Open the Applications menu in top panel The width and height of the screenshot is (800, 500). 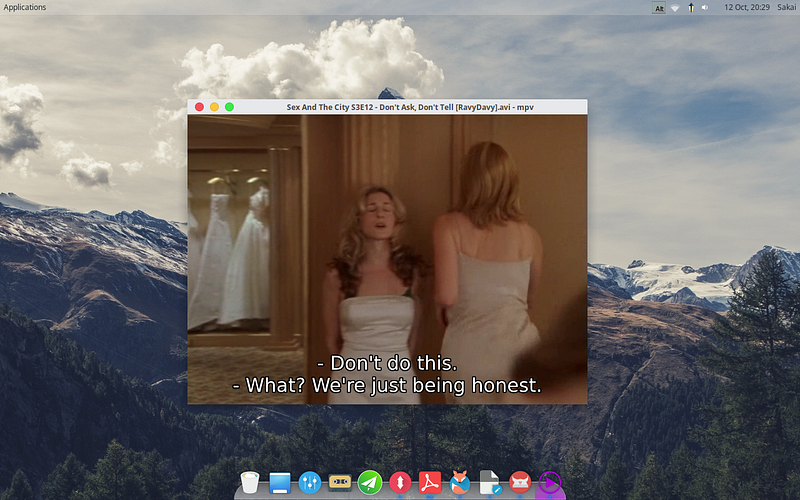[x=24, y=7]
